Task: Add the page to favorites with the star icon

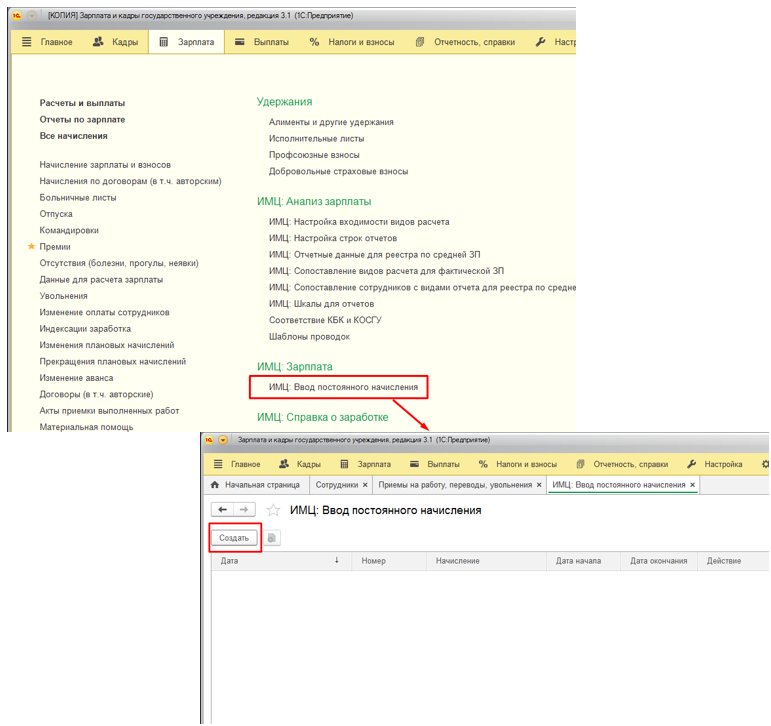Action: [x=273, y=510]
